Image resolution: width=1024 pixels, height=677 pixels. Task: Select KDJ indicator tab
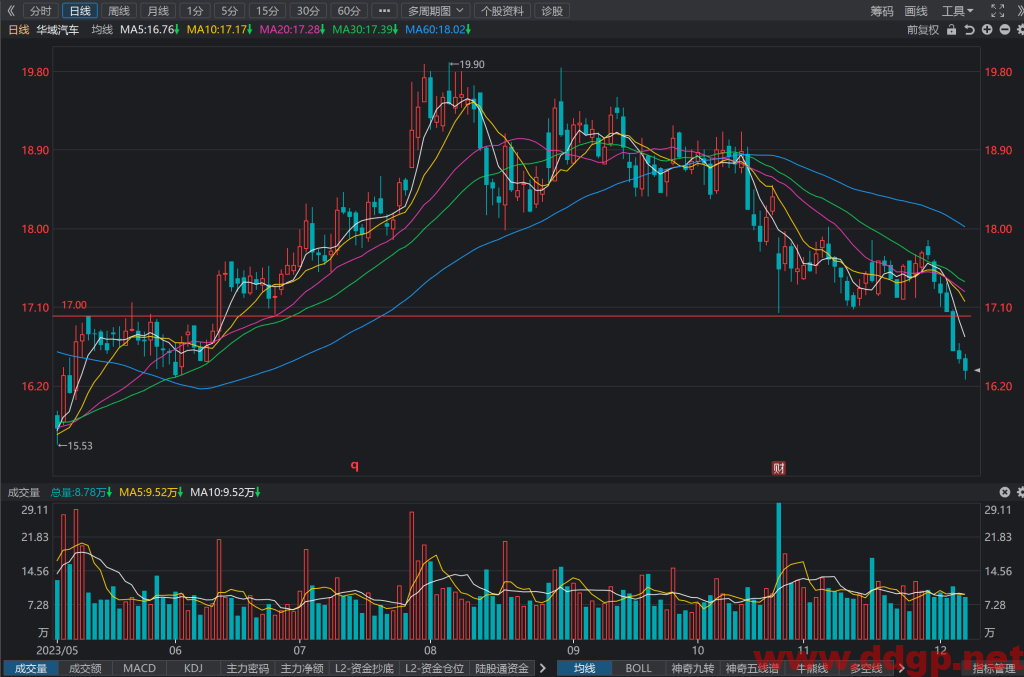[193, 668]
